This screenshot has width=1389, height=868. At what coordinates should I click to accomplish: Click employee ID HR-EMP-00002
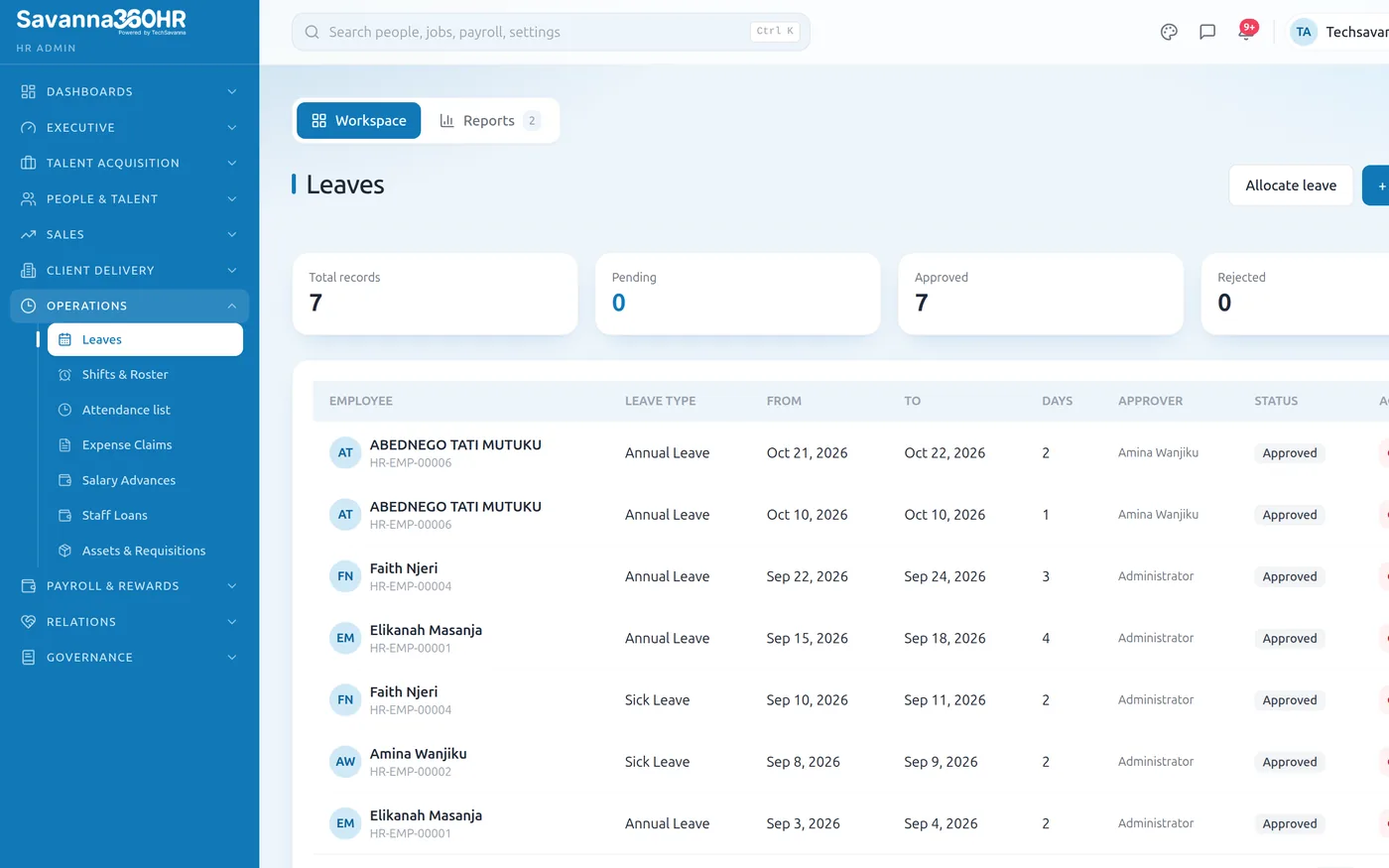[x=411, y=772]
